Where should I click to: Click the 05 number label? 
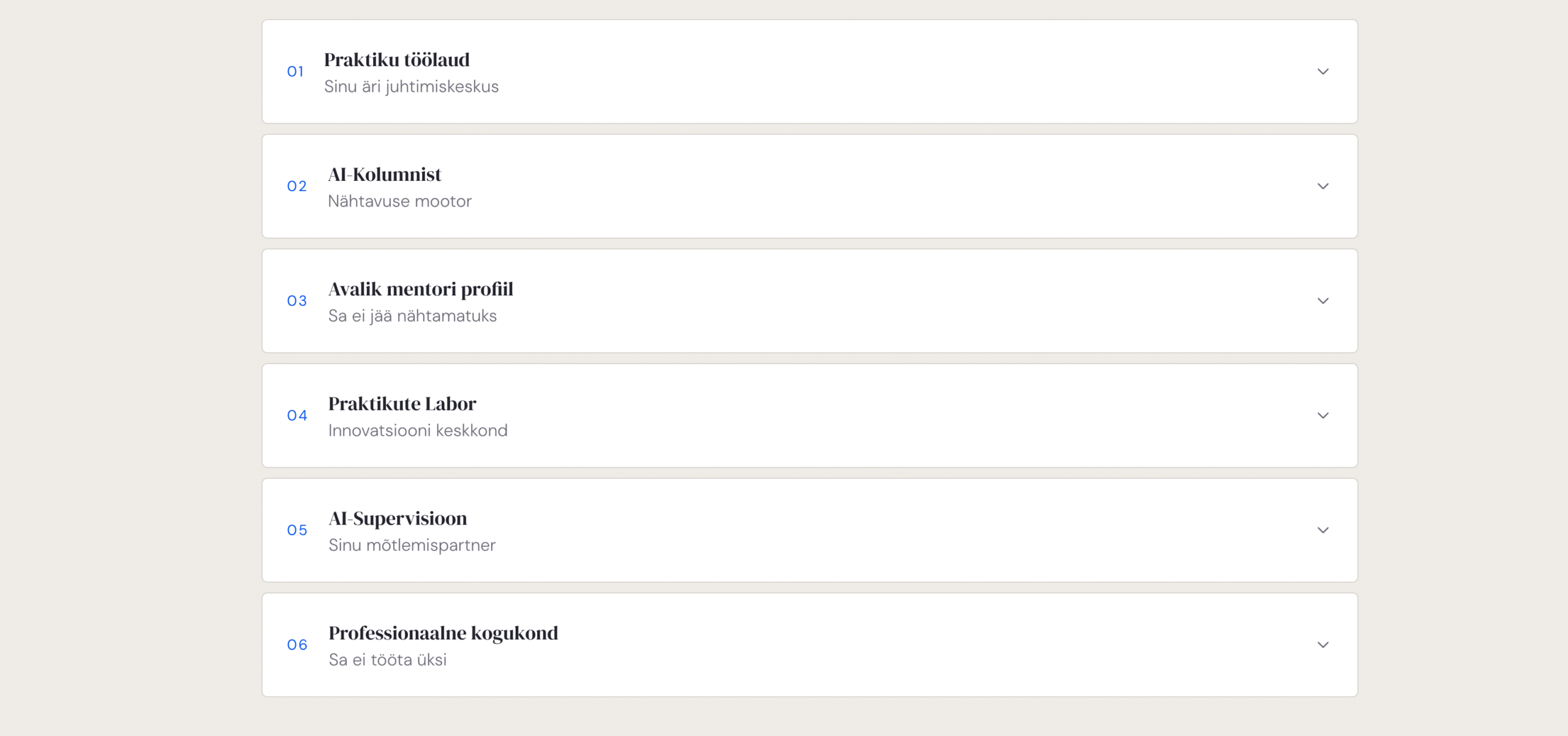296,530
